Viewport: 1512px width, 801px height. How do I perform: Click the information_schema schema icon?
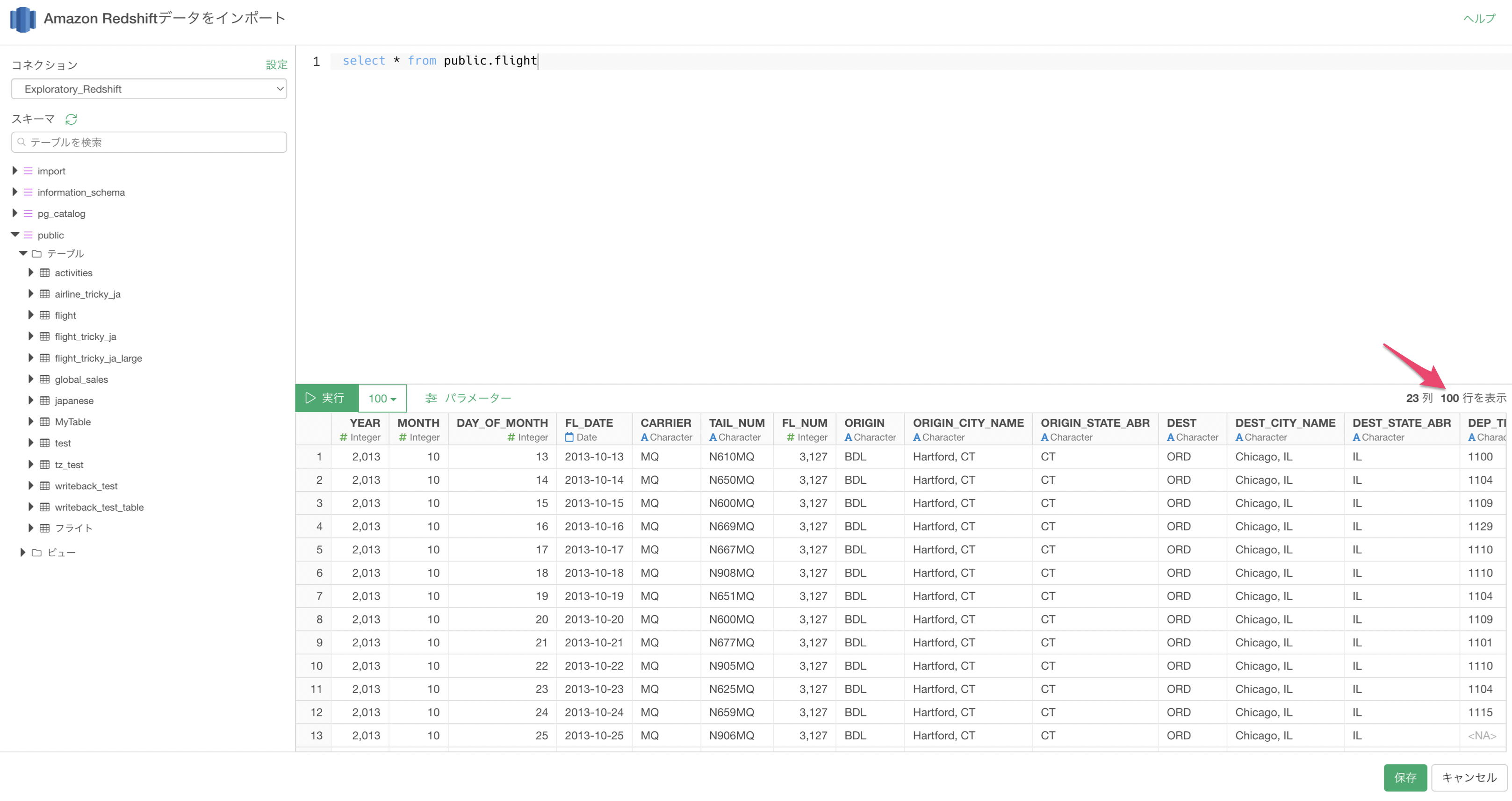click(x=28, y=192)
